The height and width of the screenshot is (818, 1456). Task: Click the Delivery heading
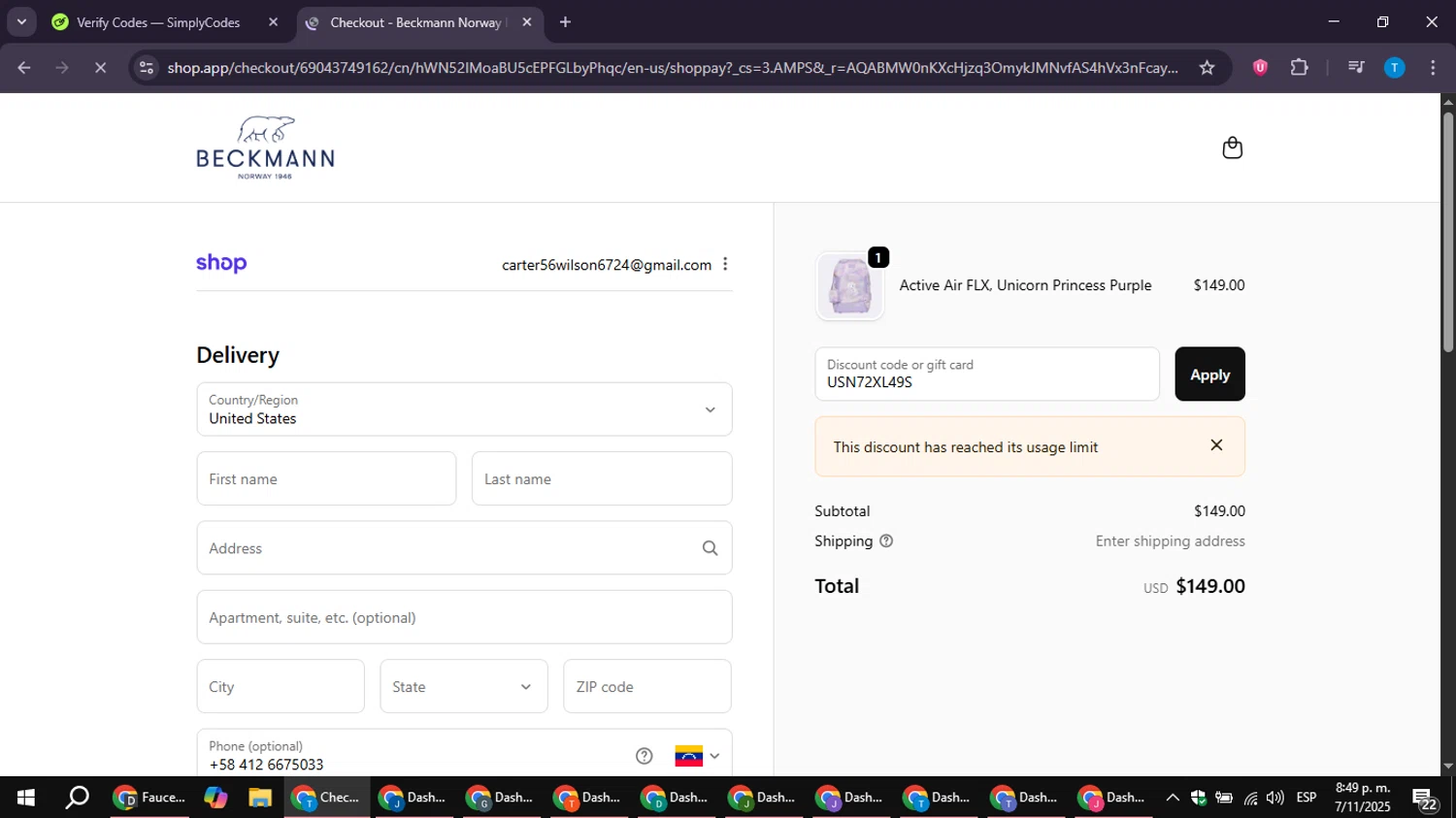[238, 355]
